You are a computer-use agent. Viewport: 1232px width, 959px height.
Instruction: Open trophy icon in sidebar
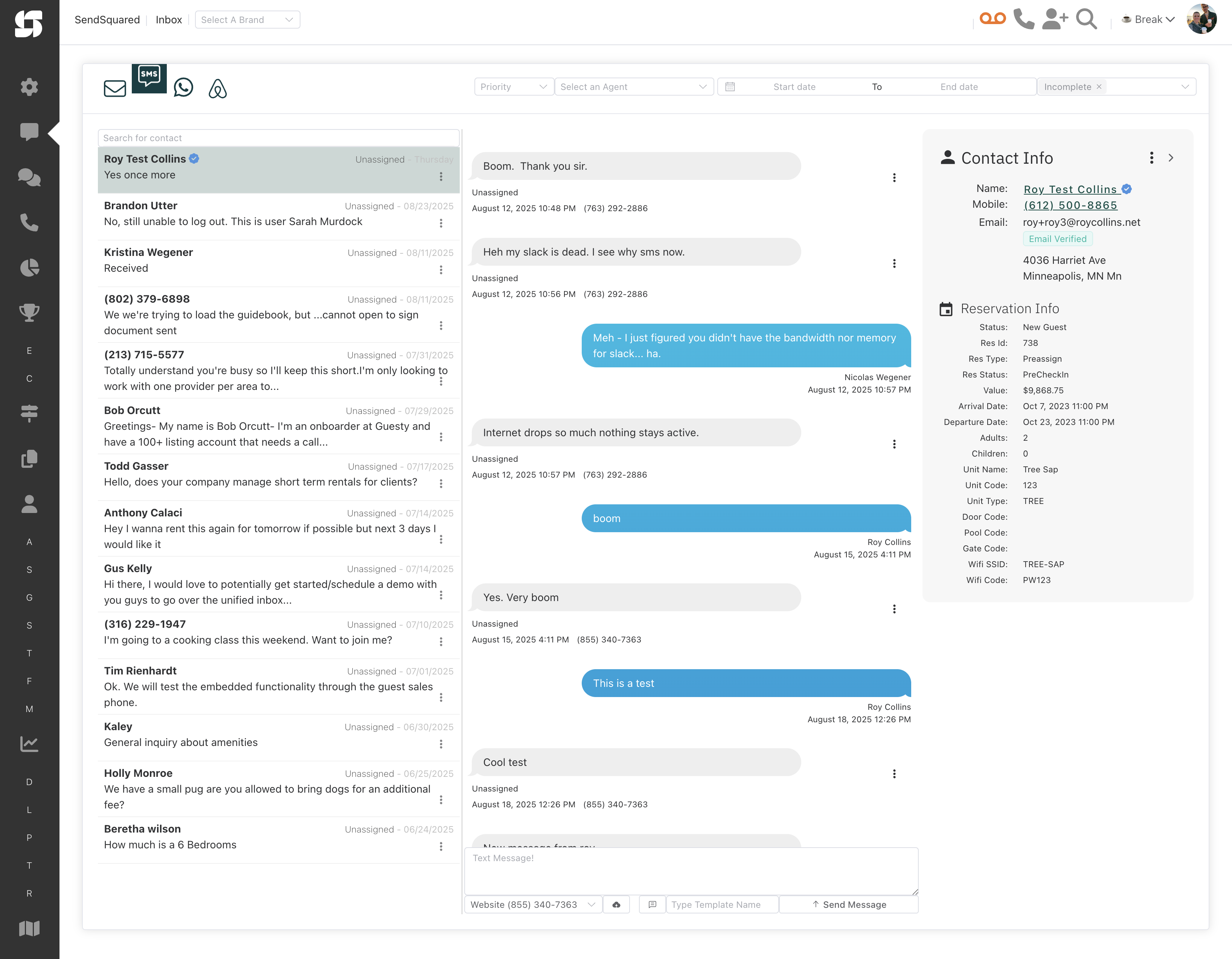pyautogui.click(x=29, y=312)
